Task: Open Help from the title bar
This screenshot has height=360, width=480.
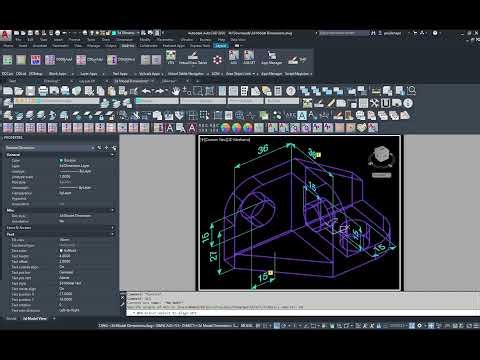Action: 435,33
